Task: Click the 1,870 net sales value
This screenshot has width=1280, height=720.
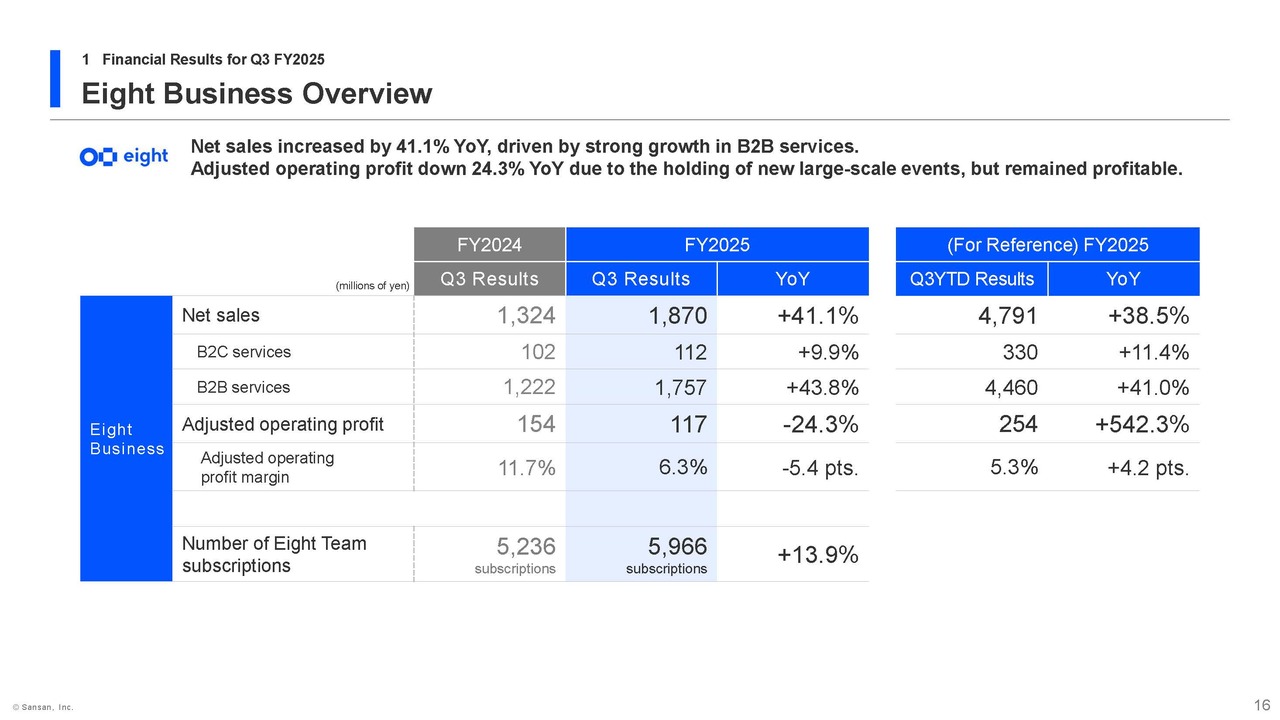Action: pyautogui.click(x=677, y=317)
